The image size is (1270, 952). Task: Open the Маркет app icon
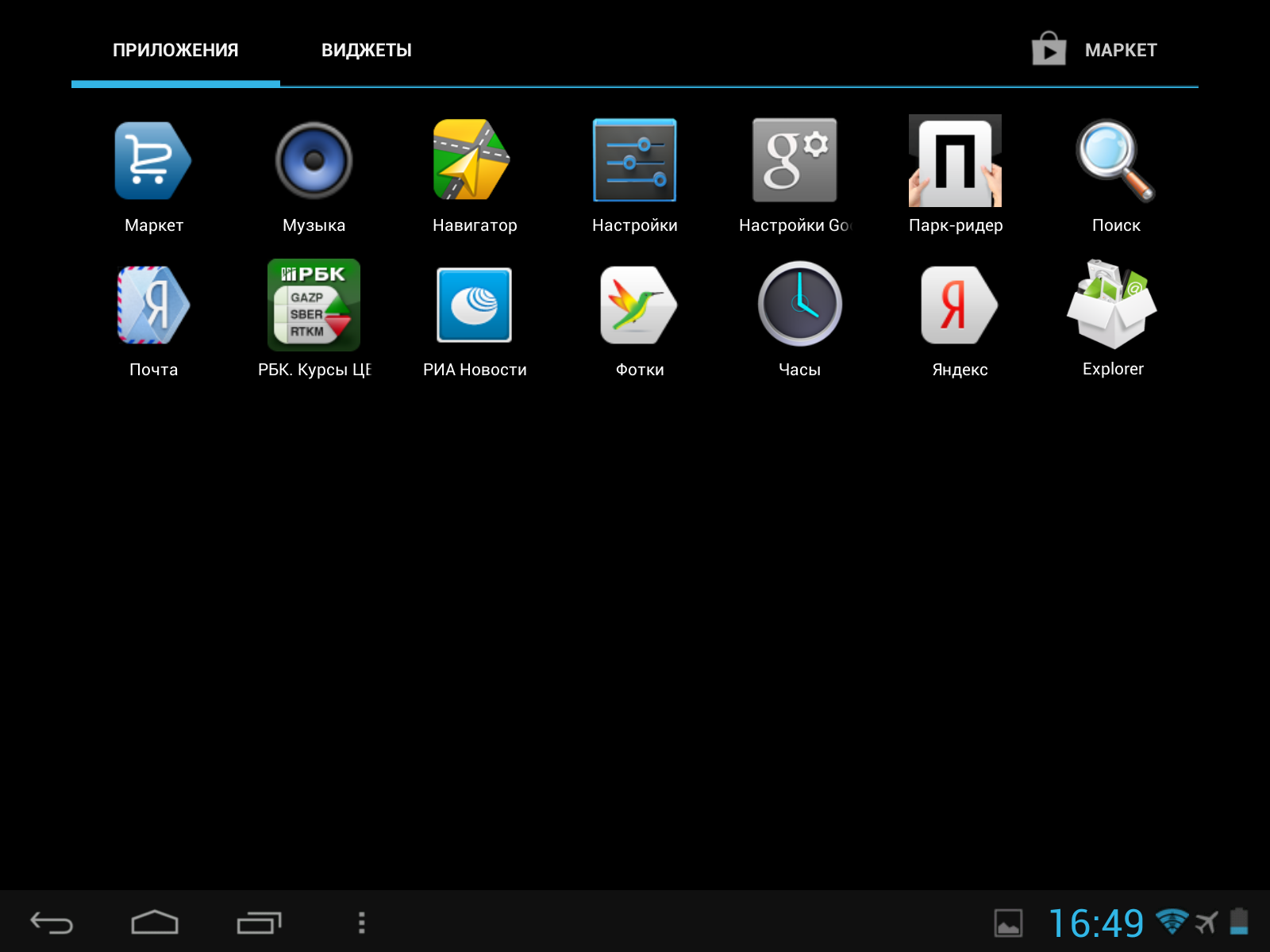pos(153,160)
